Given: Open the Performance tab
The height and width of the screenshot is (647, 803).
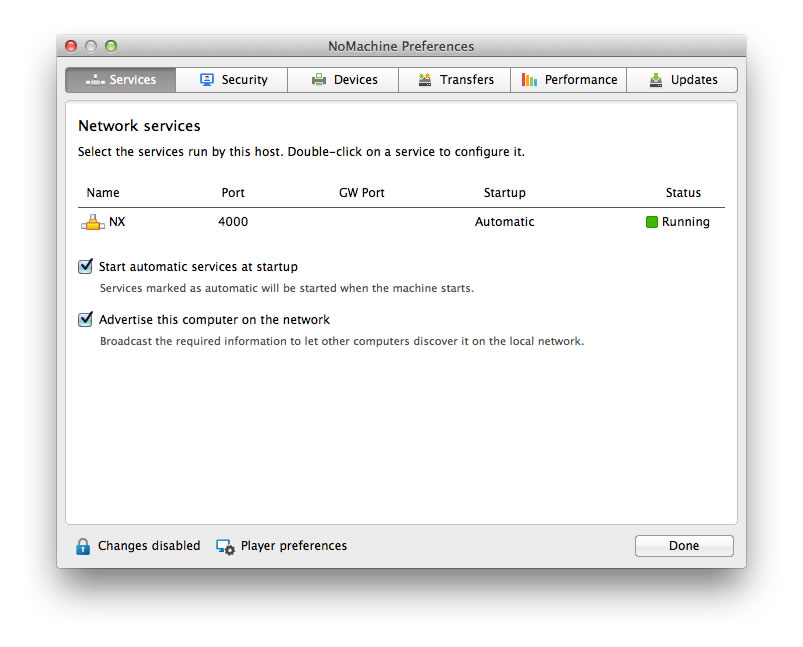Looking at the screenshot, I should [568, 80].
